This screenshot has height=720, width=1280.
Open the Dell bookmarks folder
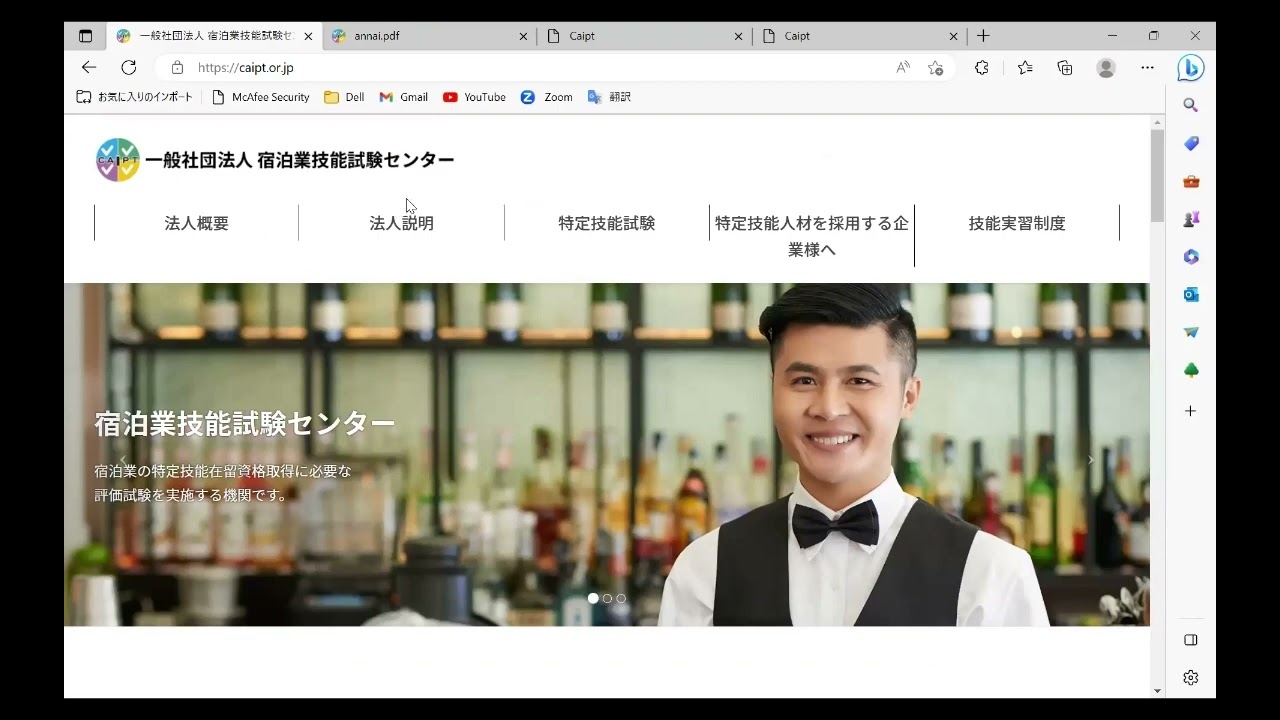[344, 97]
